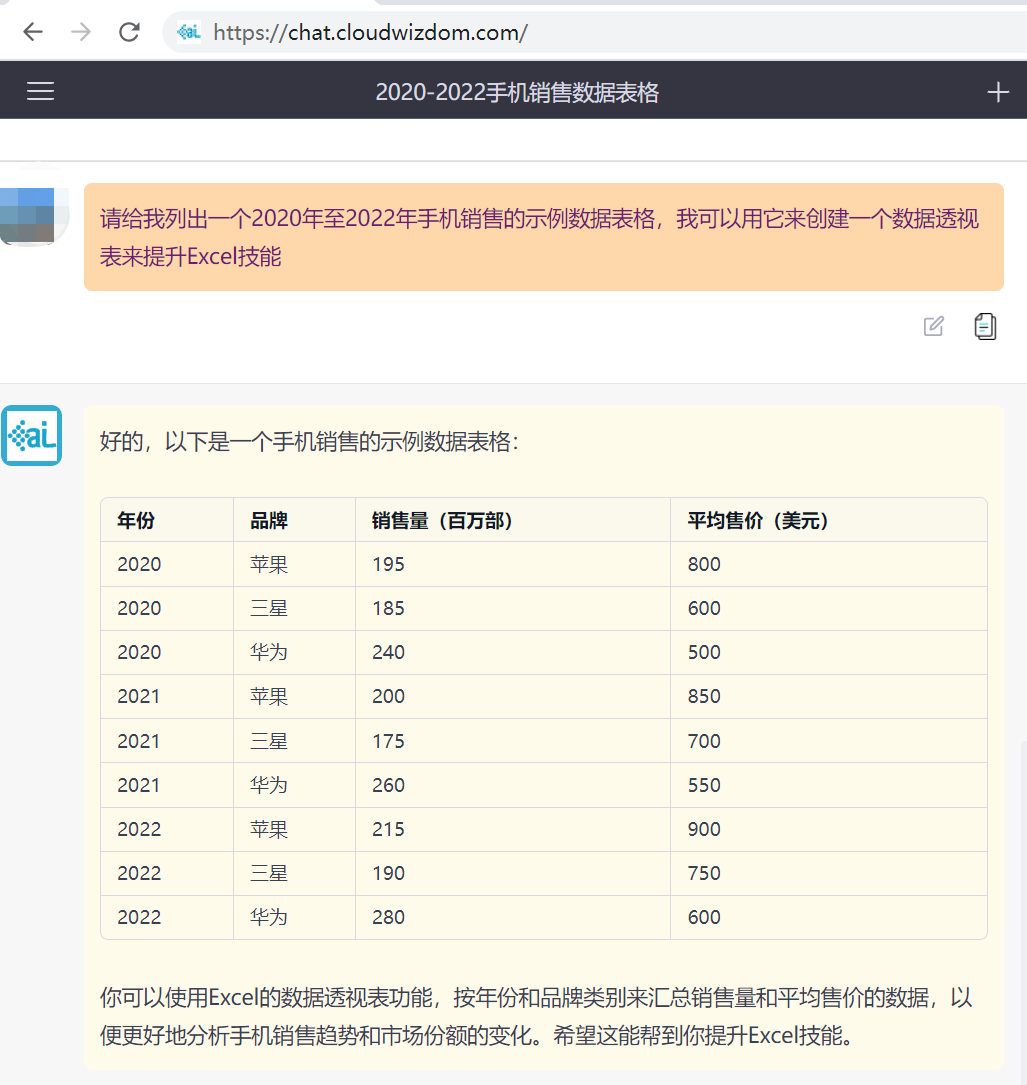Viewport: 1027px width, 1085px height.
Task: Select the 200 sales cell
Action: (x=513, y=696)
